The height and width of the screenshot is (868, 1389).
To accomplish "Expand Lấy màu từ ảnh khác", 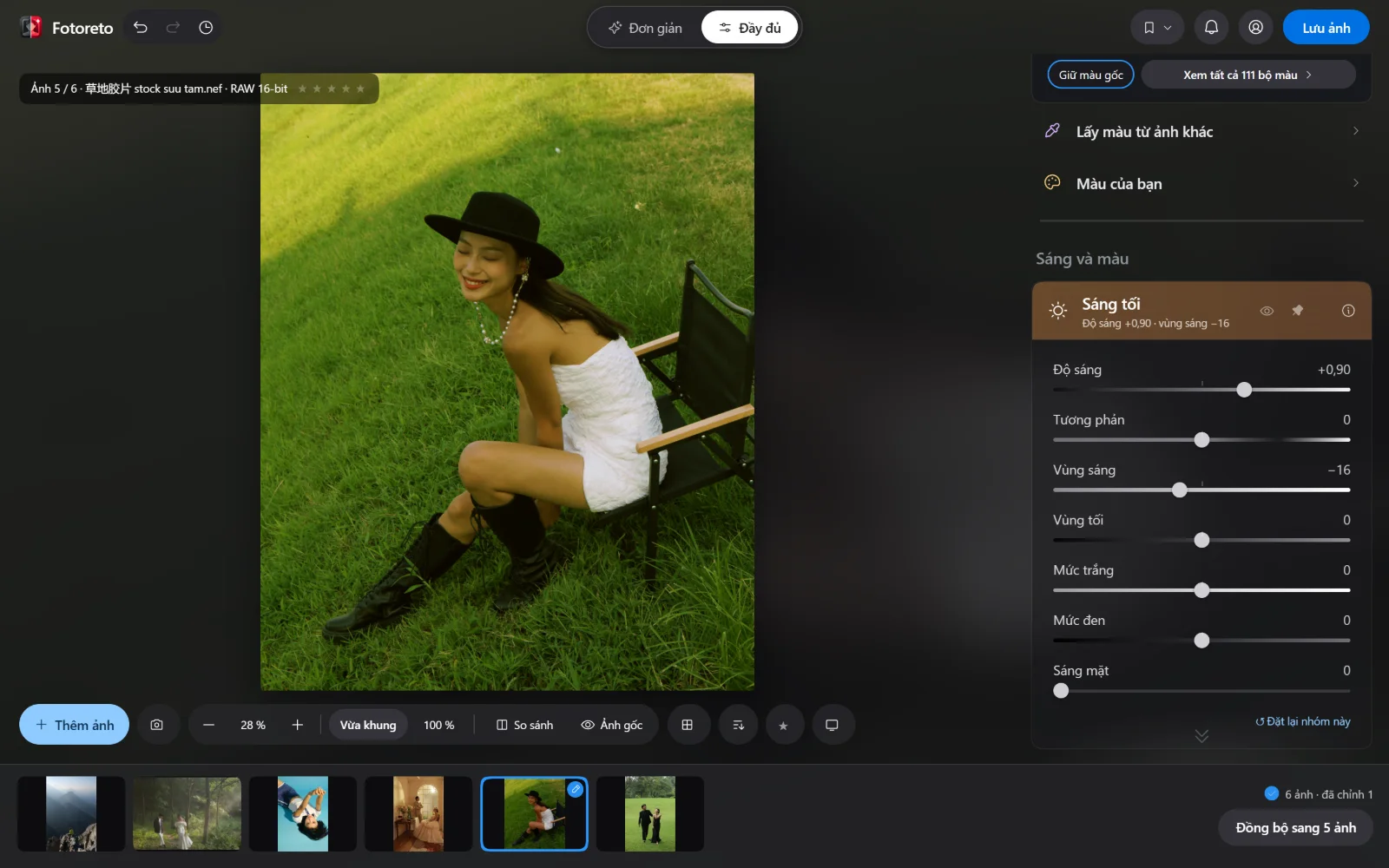I will tap(1201, 132).
